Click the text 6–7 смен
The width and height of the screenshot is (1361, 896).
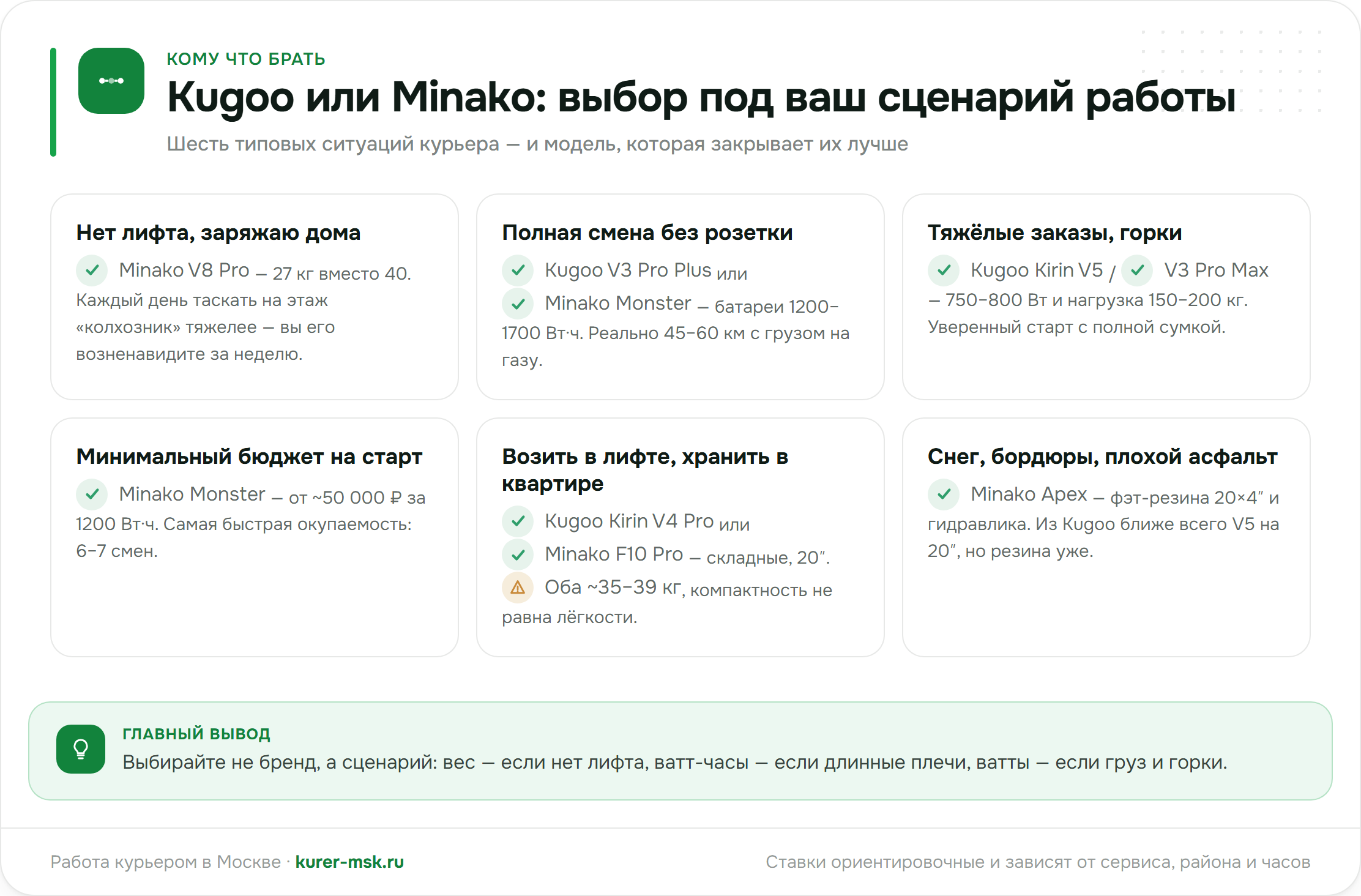(117, 551)
